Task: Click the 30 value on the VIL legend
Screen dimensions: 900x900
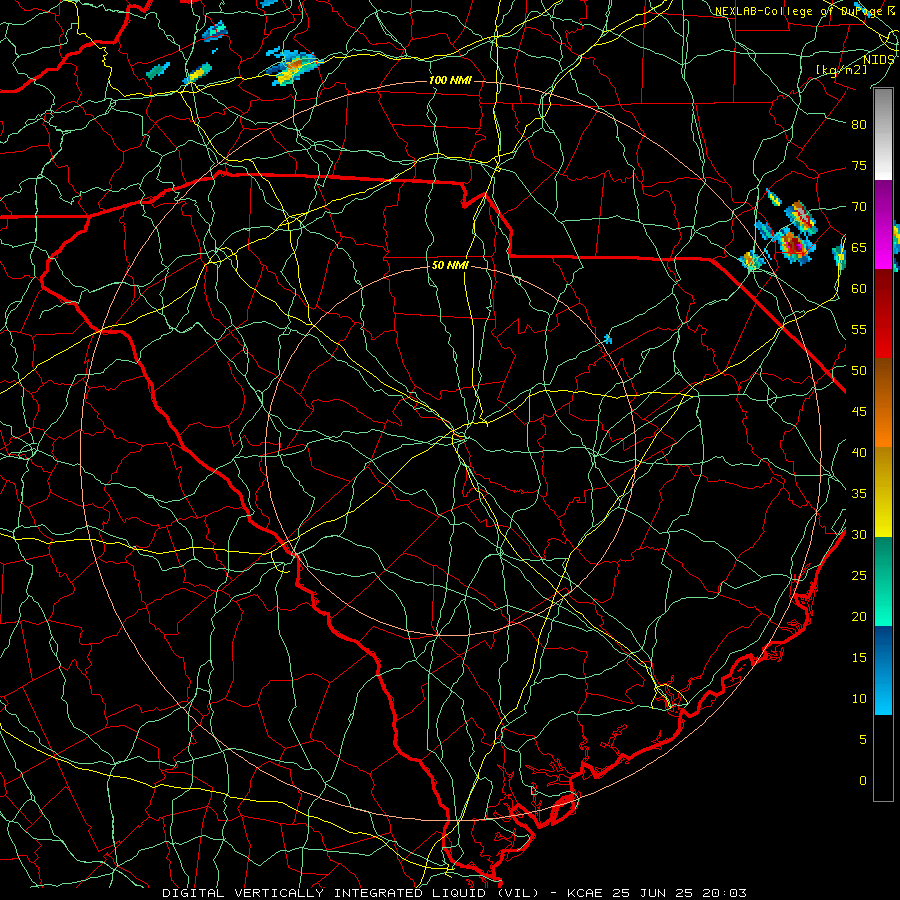Action: tap(859, 534)
